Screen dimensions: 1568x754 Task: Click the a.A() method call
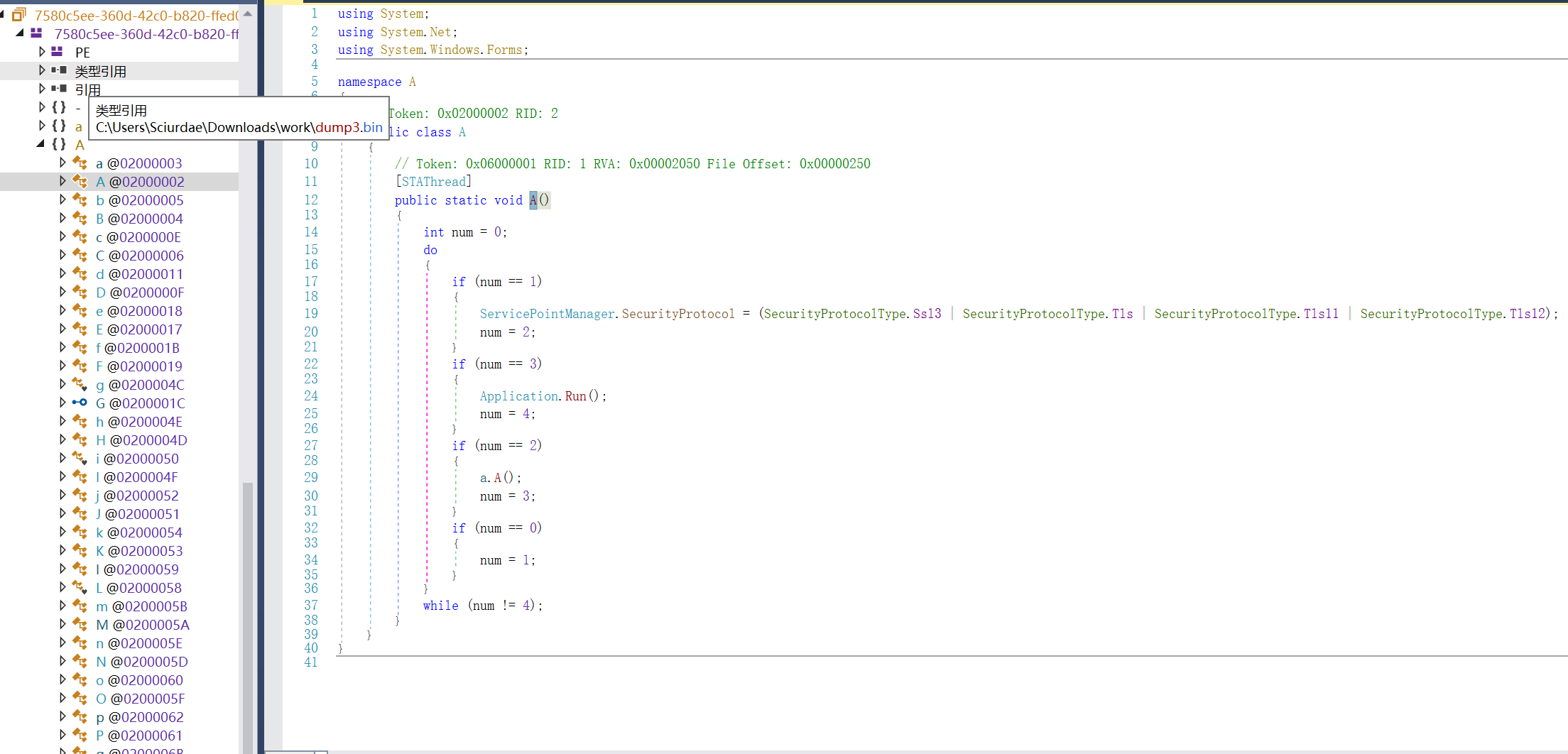coord(500,478)
